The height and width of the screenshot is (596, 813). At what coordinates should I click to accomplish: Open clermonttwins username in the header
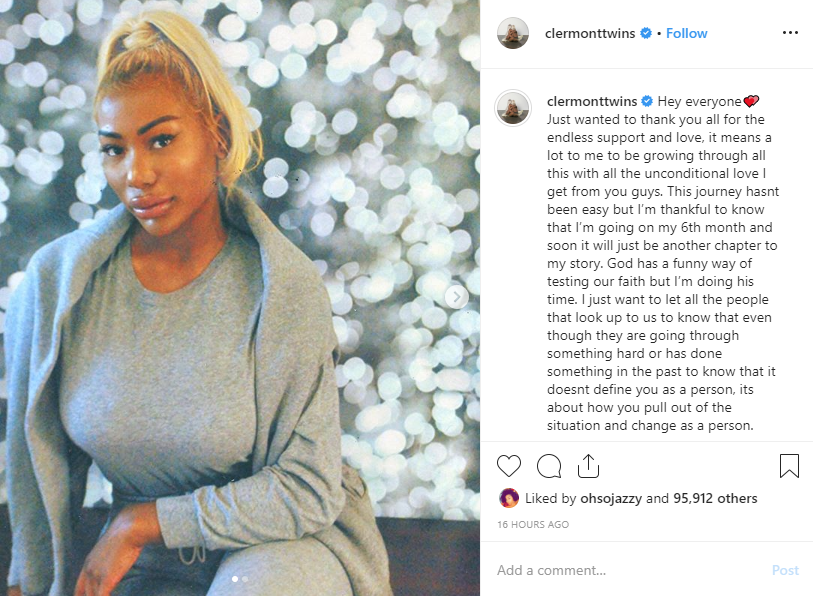click(590, 33)
